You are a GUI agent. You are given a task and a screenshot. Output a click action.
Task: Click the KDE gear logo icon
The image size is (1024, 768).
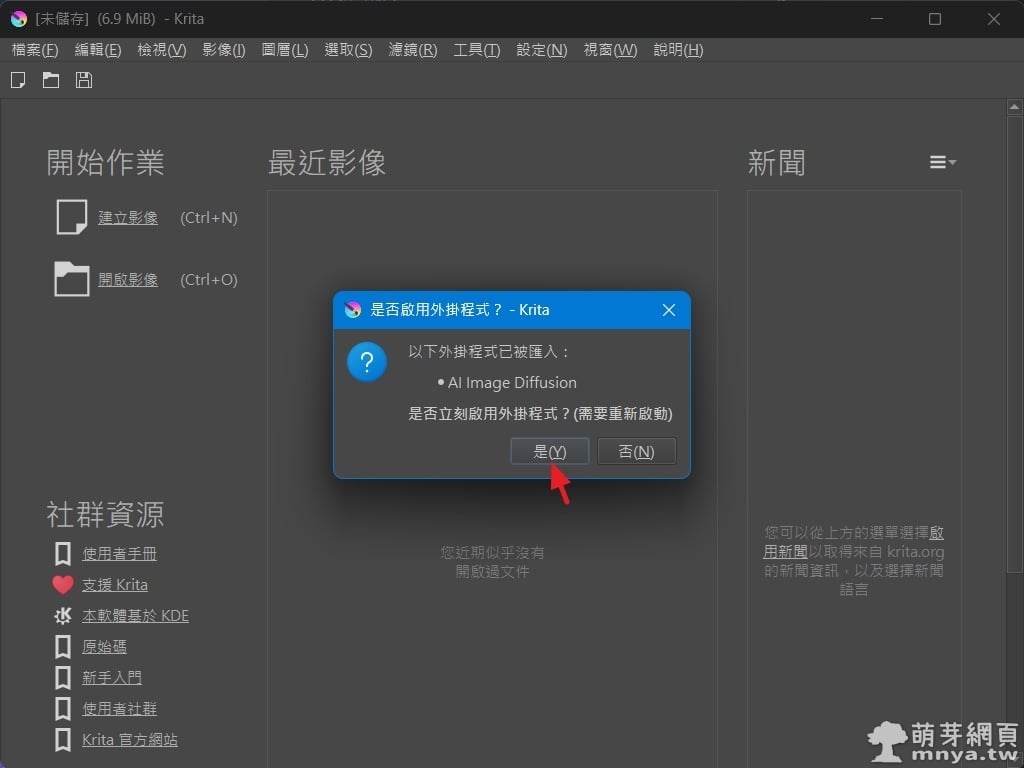pos(63,616)
